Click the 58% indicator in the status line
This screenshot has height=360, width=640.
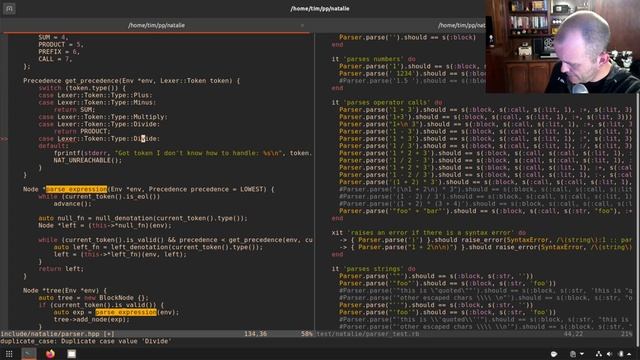(x=306, y=334)
